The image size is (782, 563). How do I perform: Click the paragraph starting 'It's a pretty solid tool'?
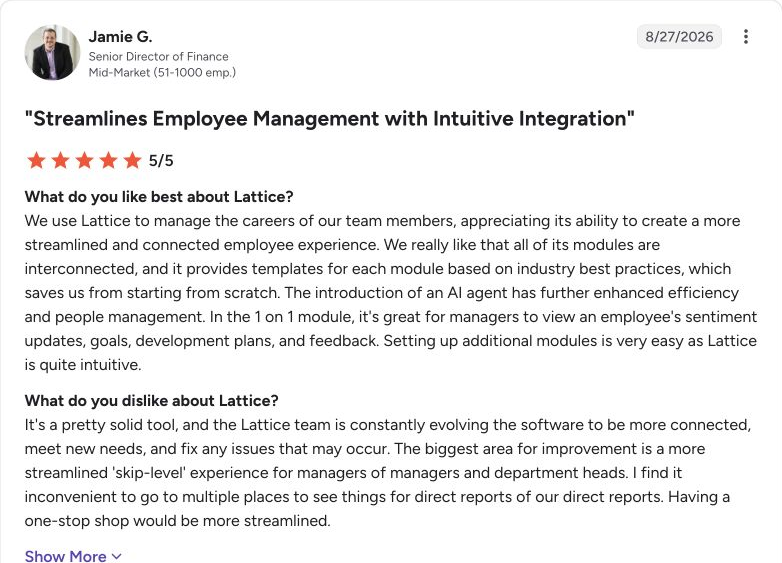point(388,473)
